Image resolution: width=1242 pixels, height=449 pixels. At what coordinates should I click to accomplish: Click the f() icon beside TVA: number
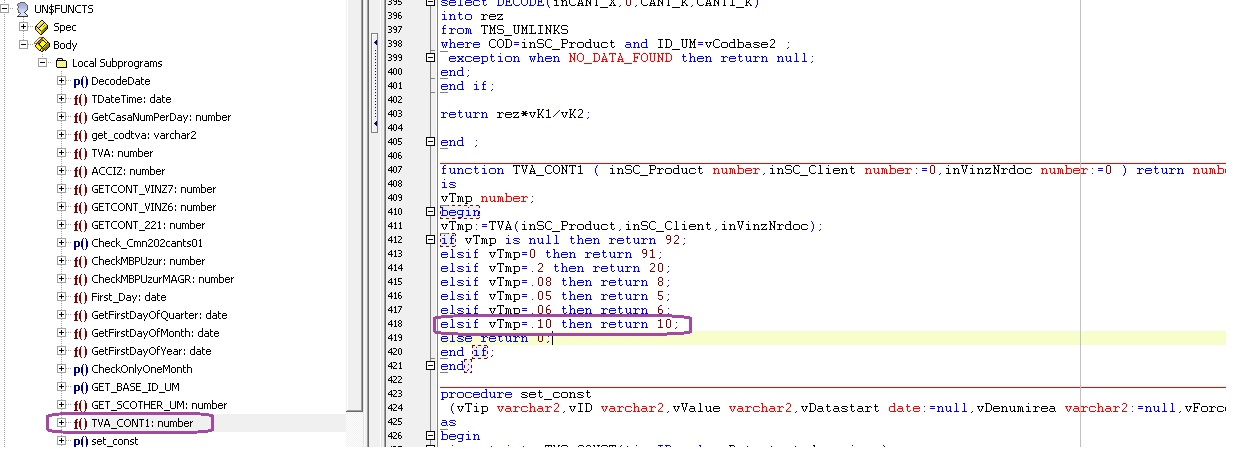(81, 153)
